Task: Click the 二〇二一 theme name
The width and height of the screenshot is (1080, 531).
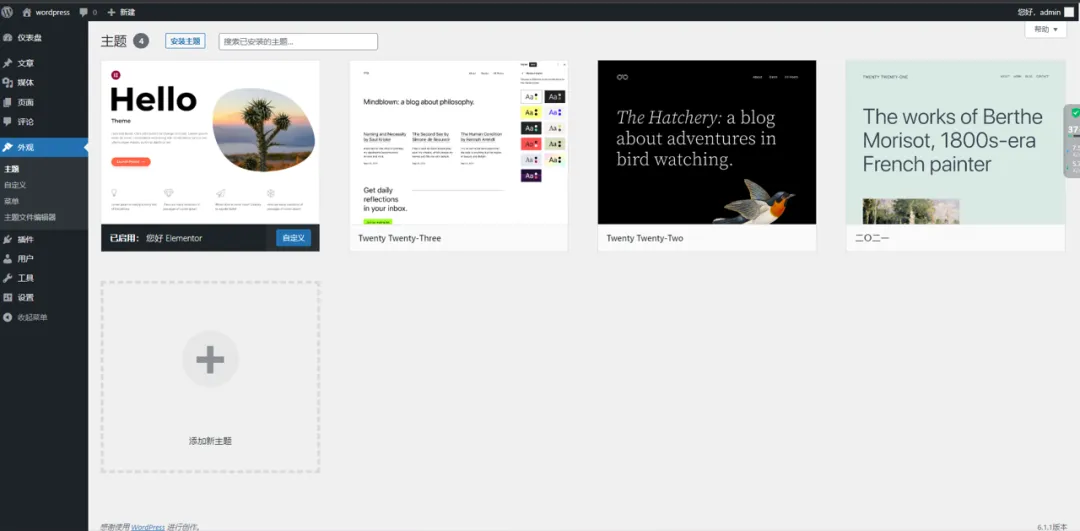Action: (872, 238)
